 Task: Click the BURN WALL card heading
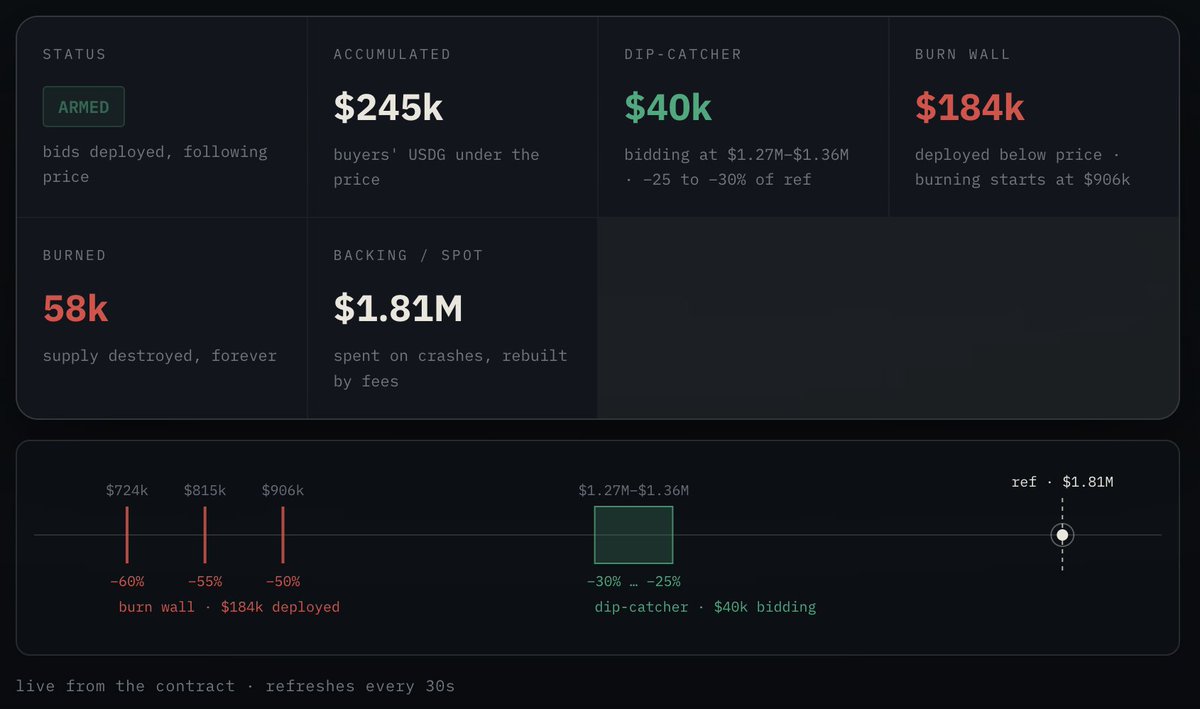click(962, 54)
